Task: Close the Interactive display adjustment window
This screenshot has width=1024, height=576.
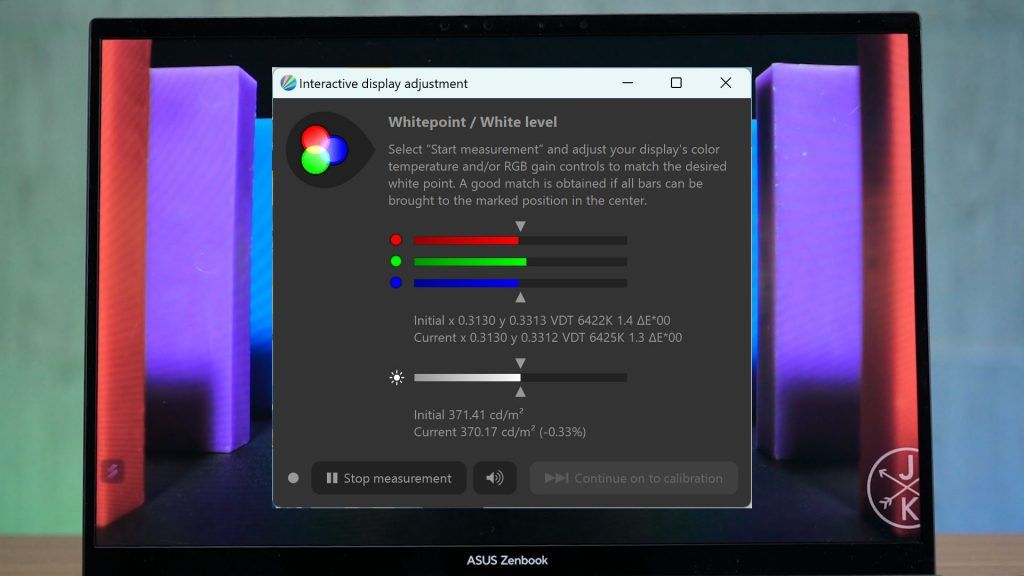Action: click(726, 83)
